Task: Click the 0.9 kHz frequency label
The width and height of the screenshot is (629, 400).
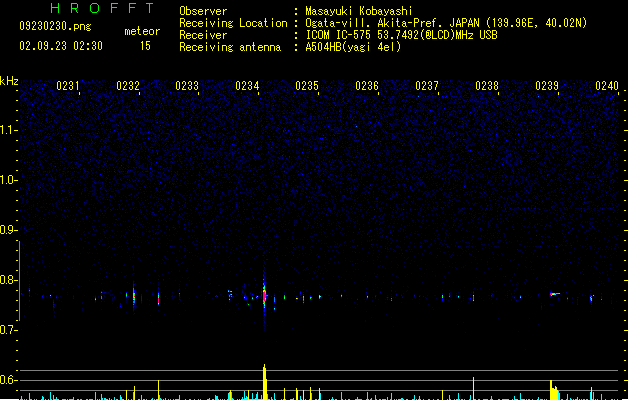Action: (8, 230)
